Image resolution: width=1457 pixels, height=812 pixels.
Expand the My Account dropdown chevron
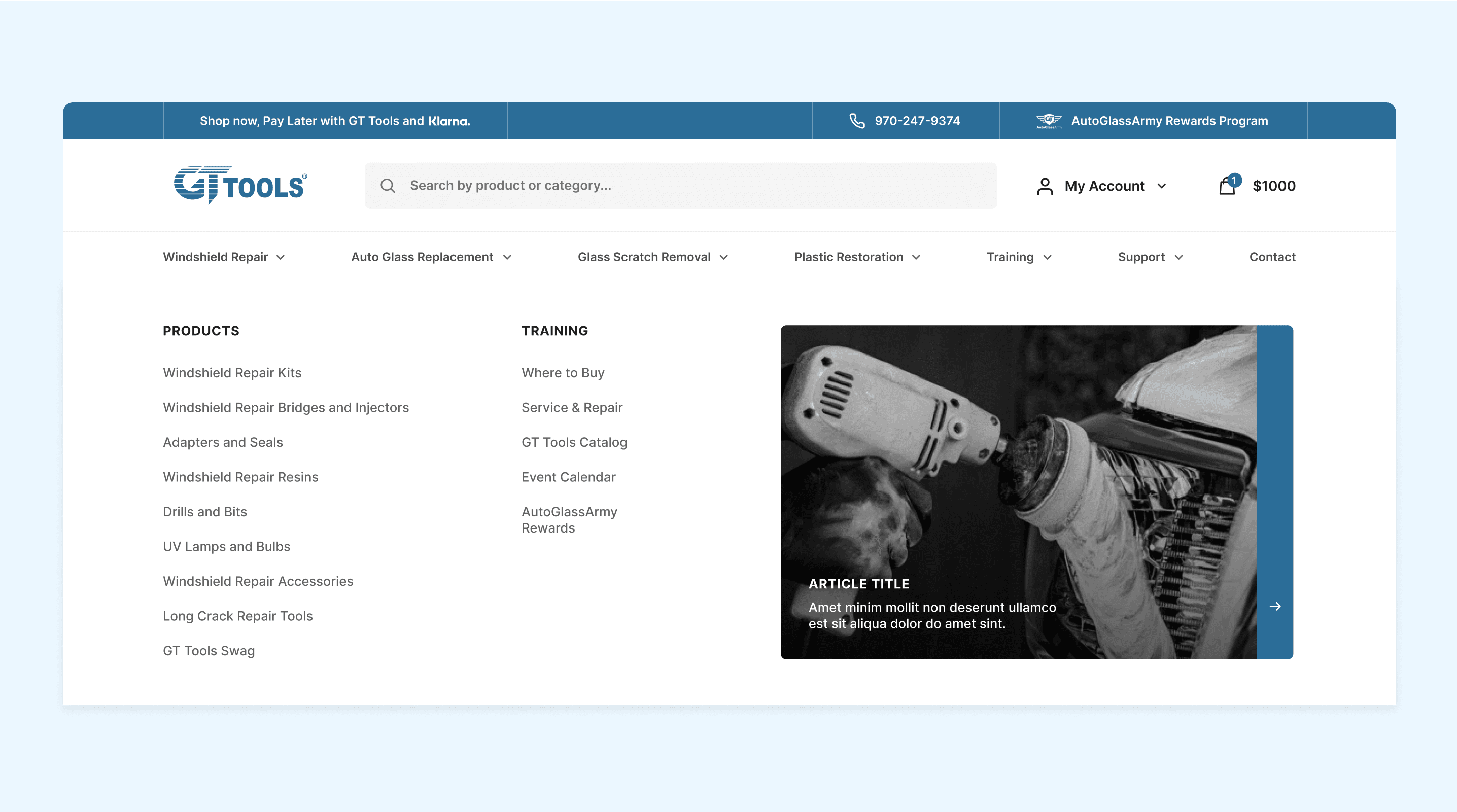click(x=1162, y=186)
